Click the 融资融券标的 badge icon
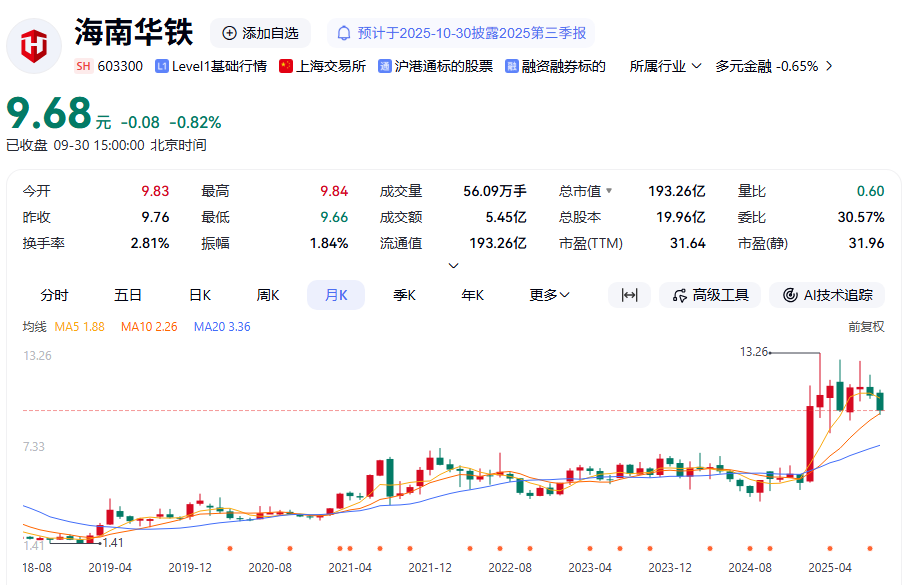The image size is (912, 585). coord(512,66)
